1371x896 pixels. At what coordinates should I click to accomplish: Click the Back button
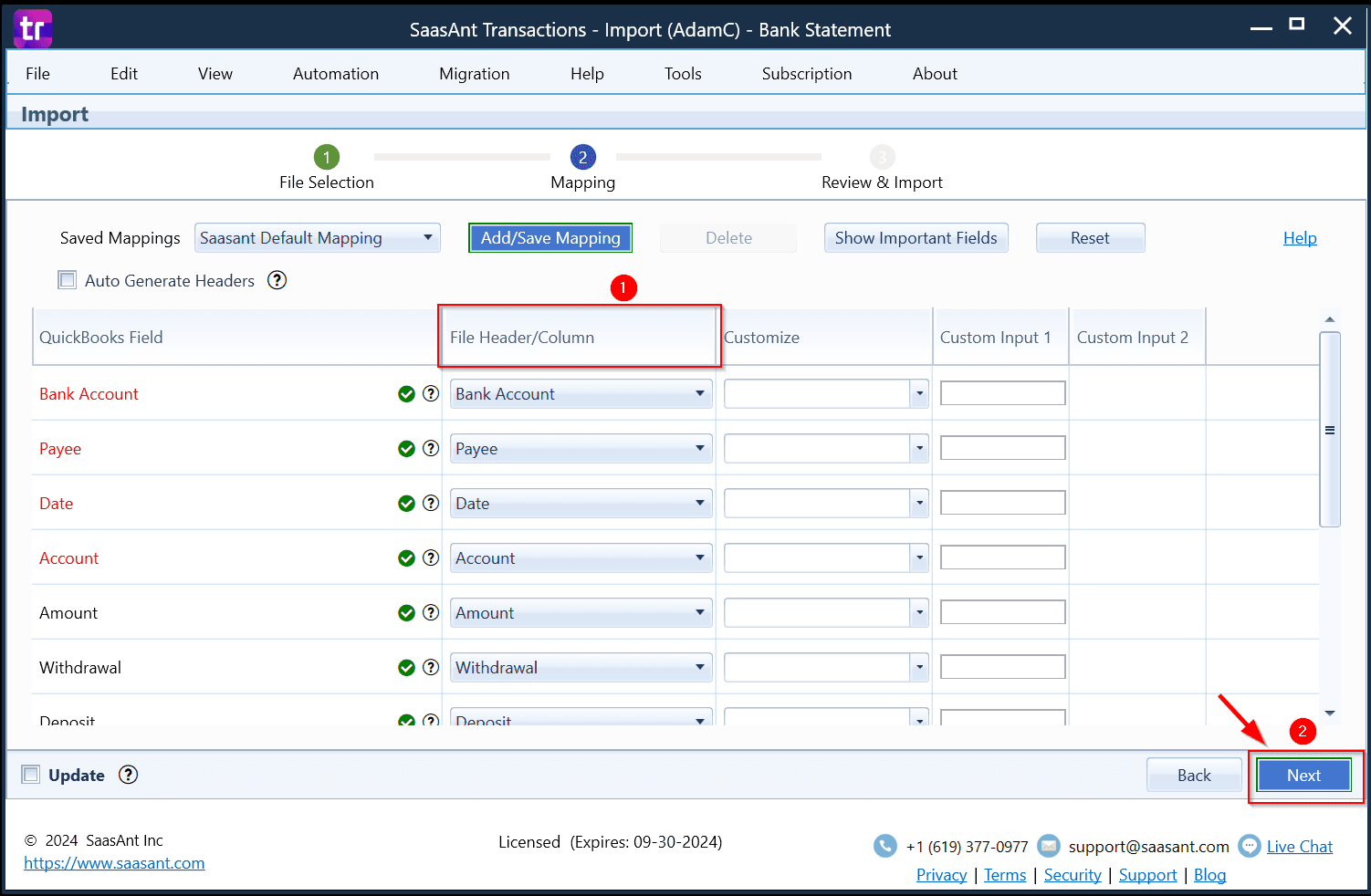click(x=1194, y=775)
